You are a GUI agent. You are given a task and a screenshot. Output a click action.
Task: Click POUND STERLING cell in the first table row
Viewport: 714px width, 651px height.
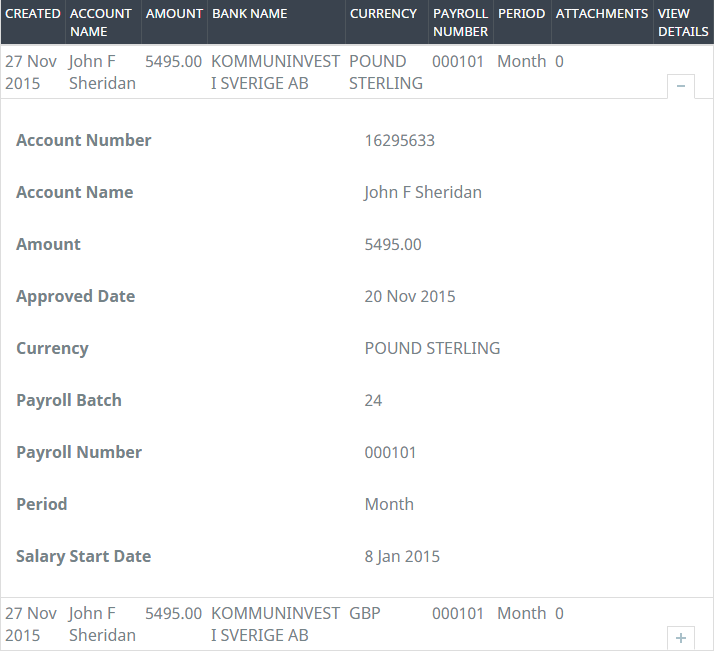[x=385, y=72]
